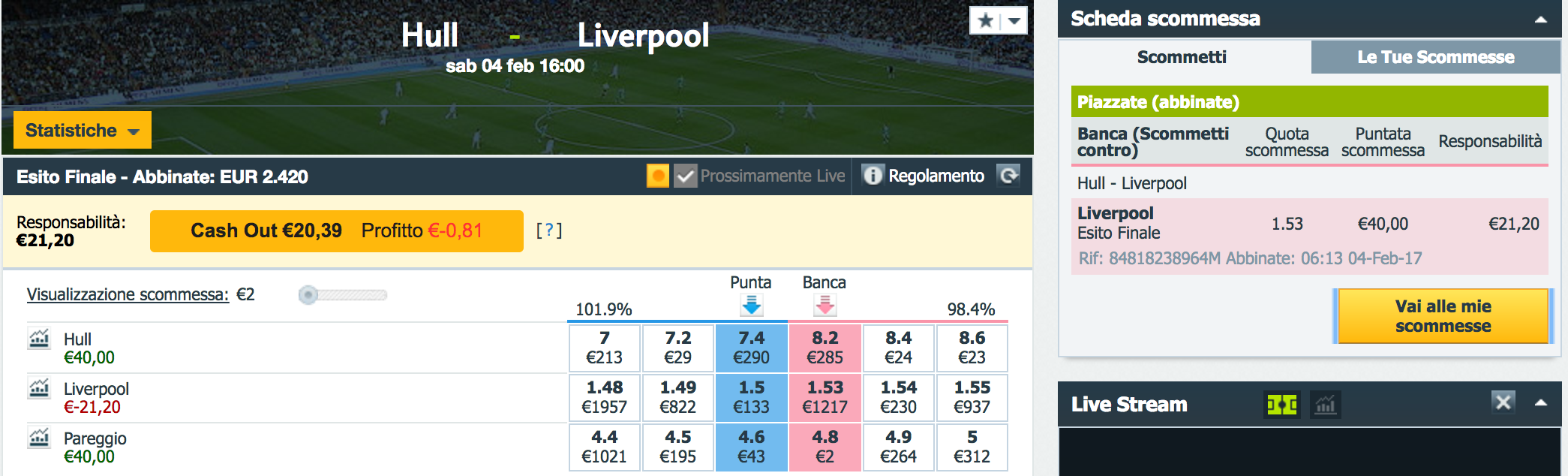Screen dimensions: 1568x476
Task: Click the refresh market icon
Action: pyautogui.click(x=1008, y=176)
